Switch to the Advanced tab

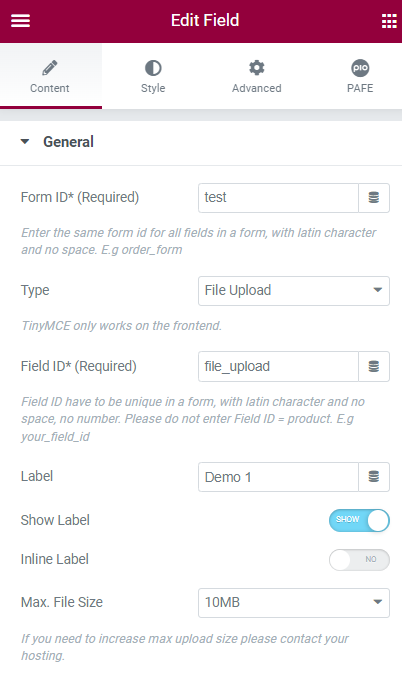tap(257, 76)
